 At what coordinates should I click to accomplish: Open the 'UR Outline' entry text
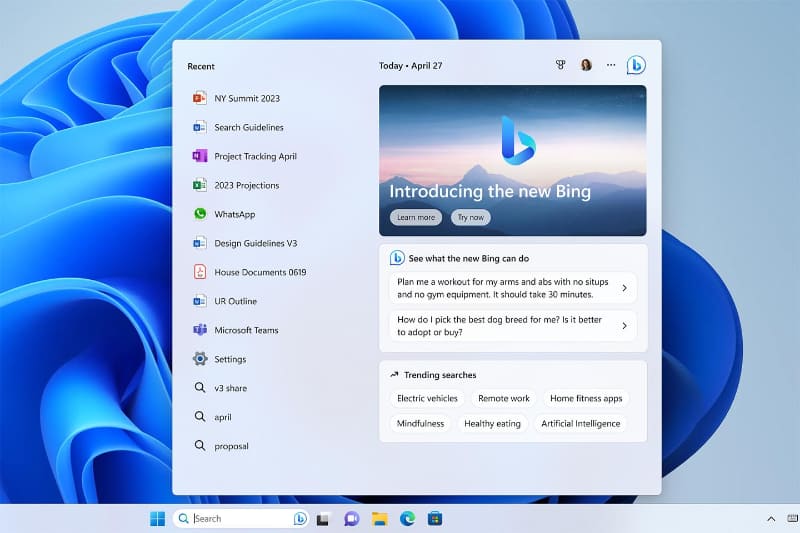click(235, 301)
